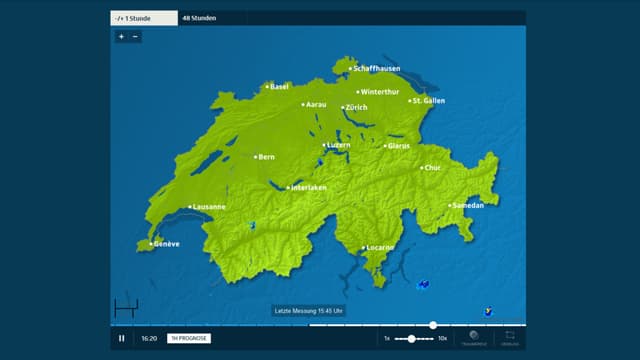The height and width of the screenshot is (360, 640).
Task: Click the Aarau city label
Action: [316, 105]
